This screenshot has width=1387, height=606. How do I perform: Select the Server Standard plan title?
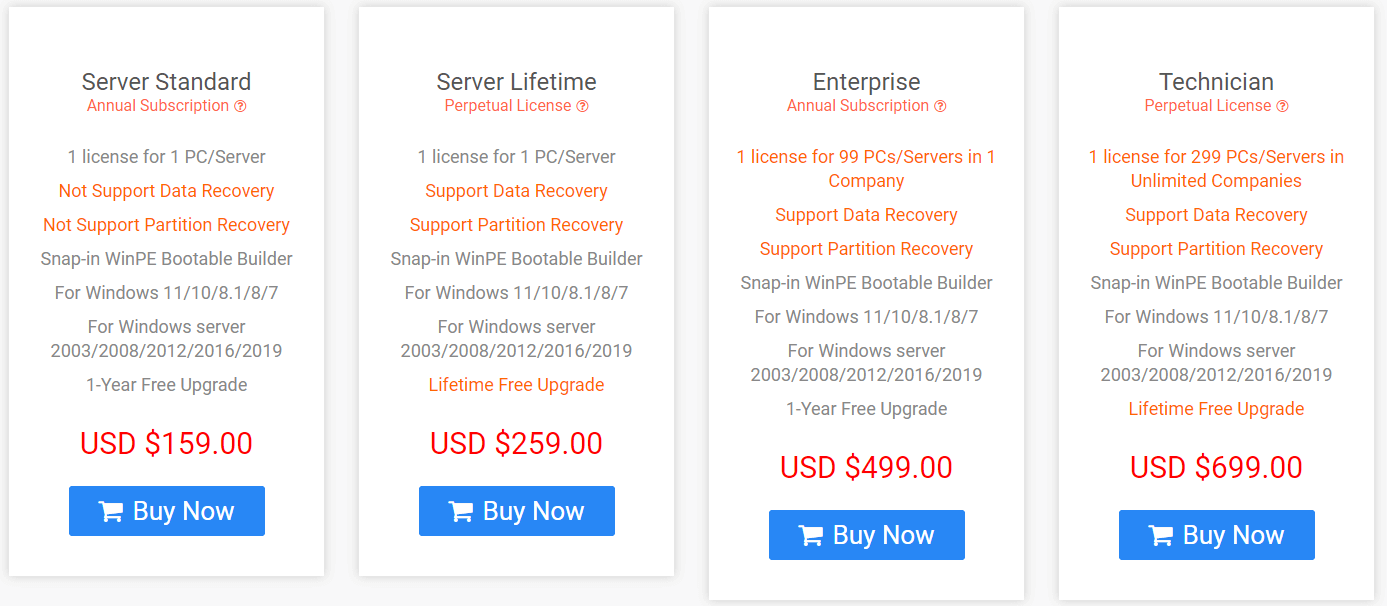tap(167, 82)
